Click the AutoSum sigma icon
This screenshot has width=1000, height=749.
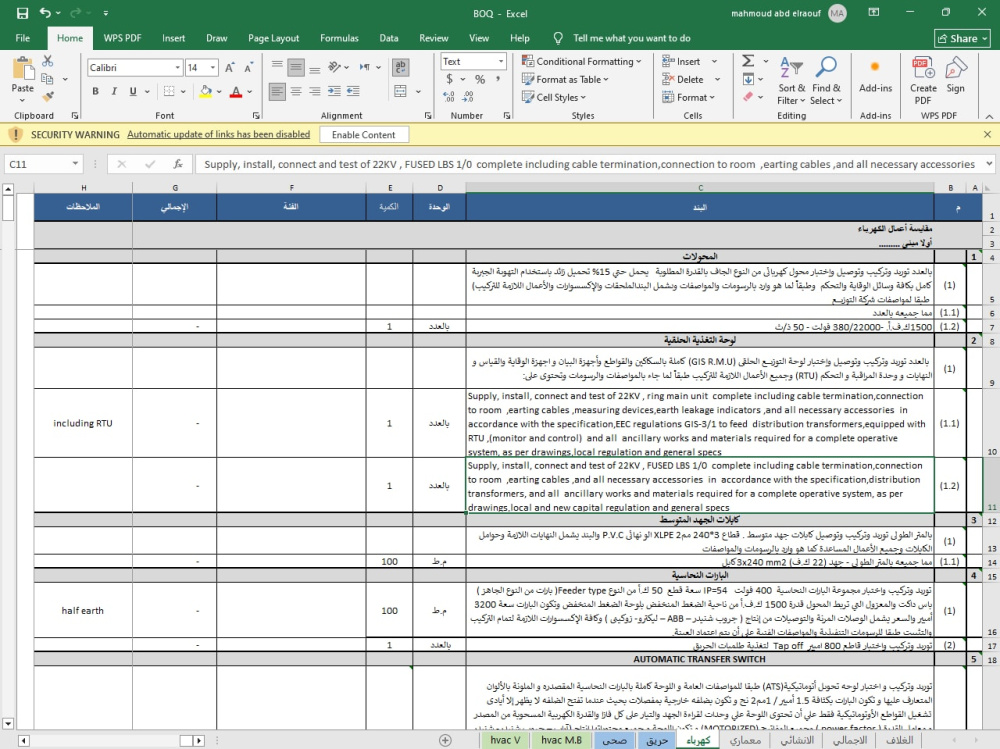pyautogui.click(x=748, y=61)
